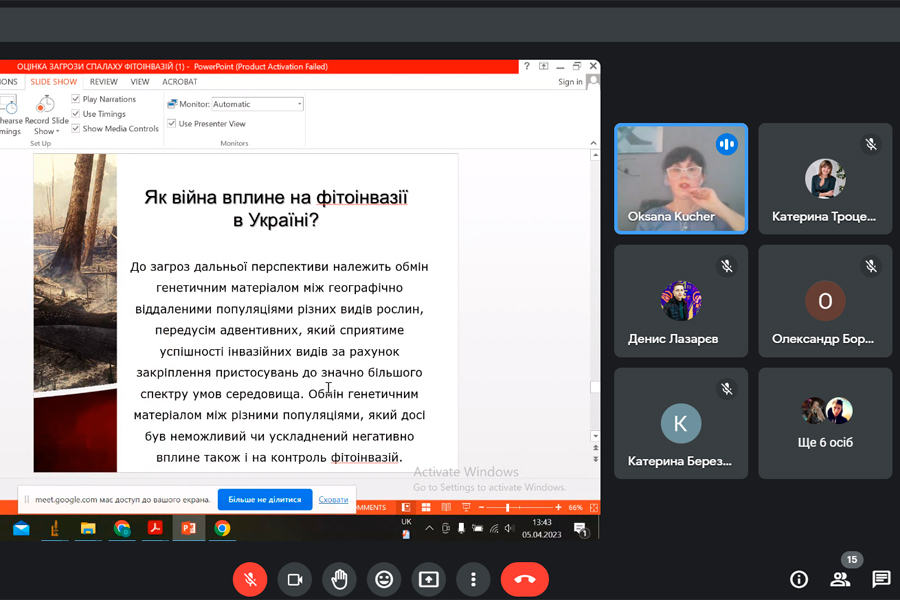Image resolution: width=900 pixels, height=600 pixels.
Task: Open the notification center icon
Action: click(580, 529)
